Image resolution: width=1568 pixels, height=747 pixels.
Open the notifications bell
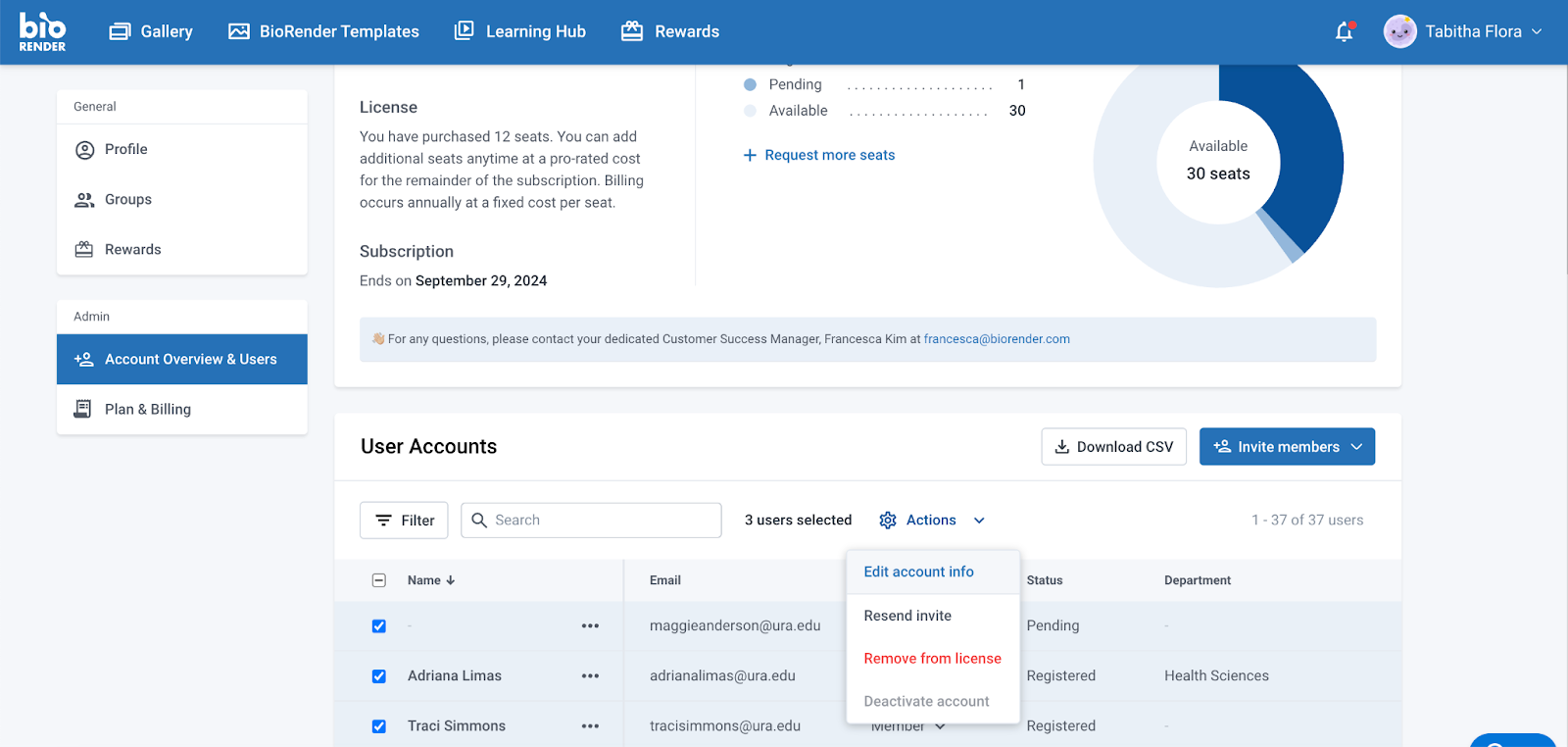1345,31
